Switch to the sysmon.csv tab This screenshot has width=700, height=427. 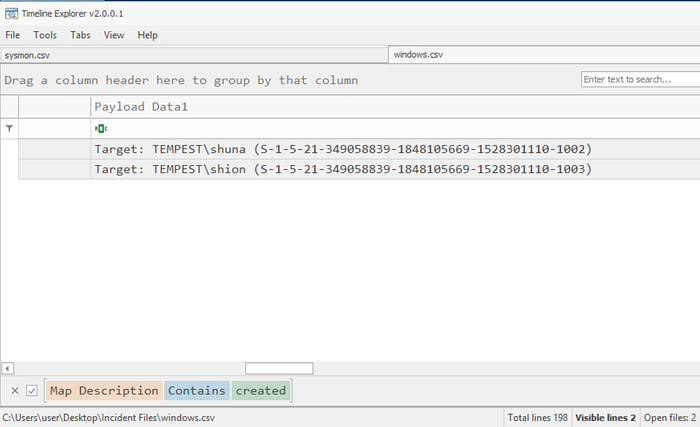[x=194, y=55]
